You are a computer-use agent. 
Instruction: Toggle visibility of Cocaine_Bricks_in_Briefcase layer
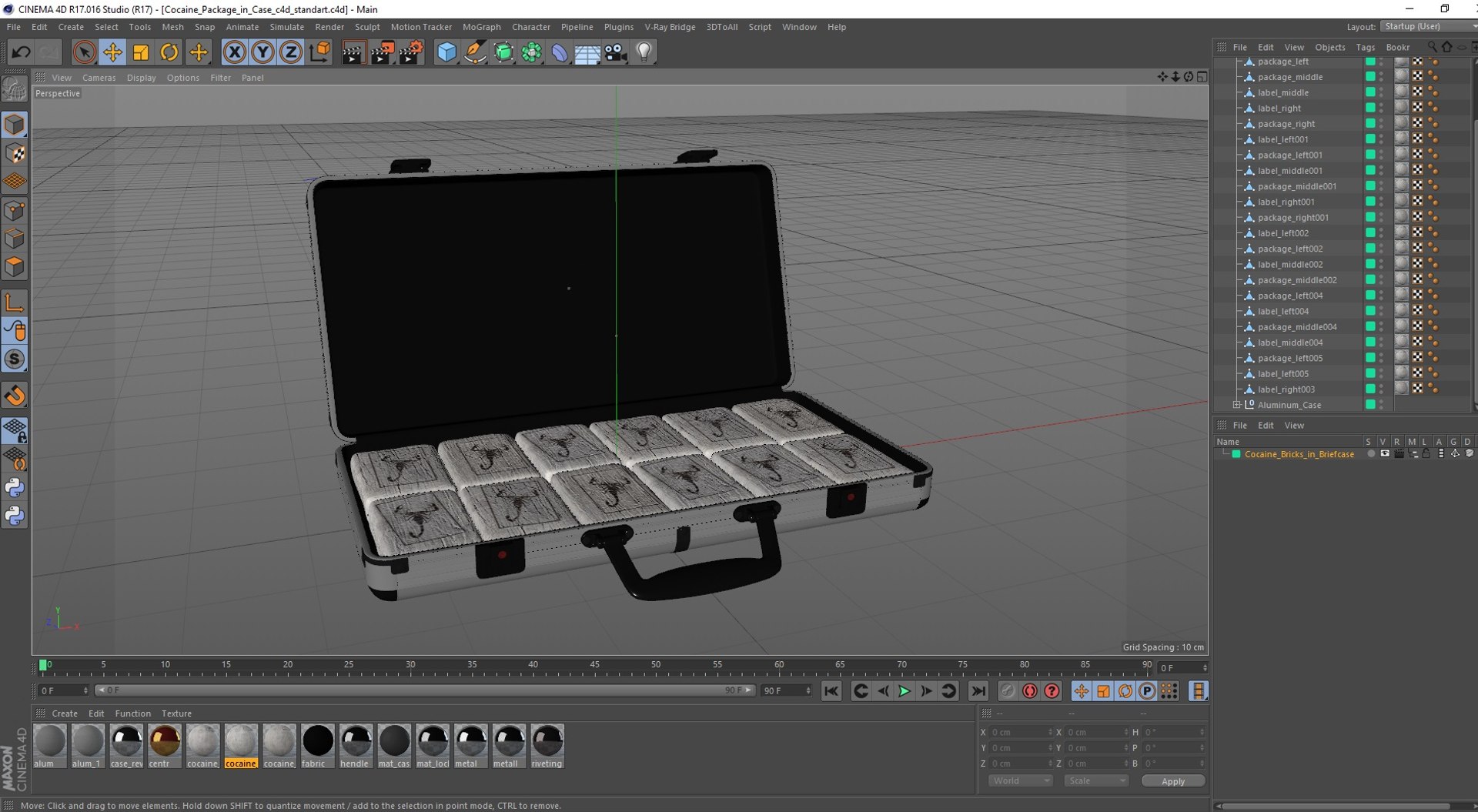point(1385,454)
